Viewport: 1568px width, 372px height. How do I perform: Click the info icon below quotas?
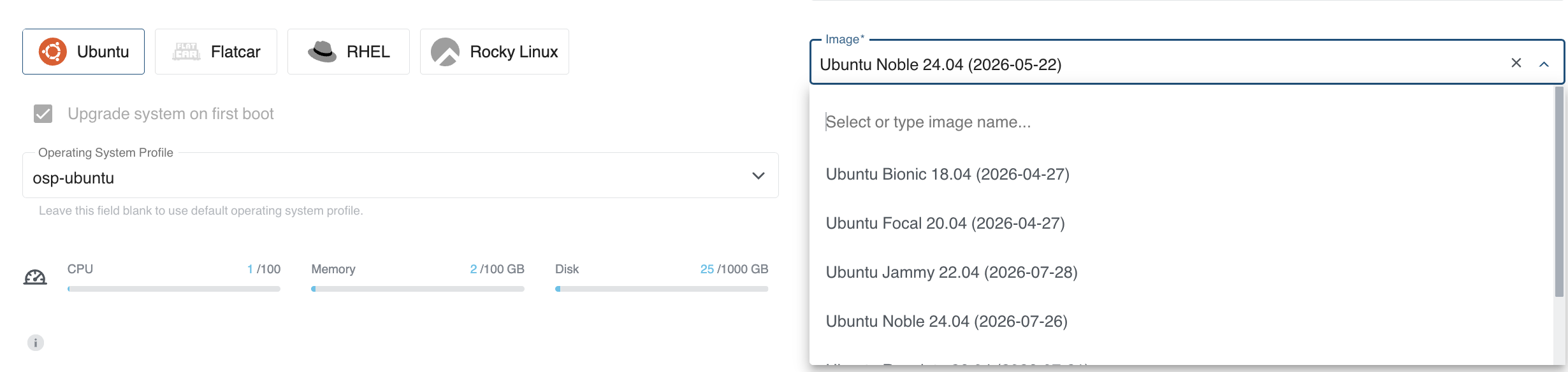[x=36, y=343]
